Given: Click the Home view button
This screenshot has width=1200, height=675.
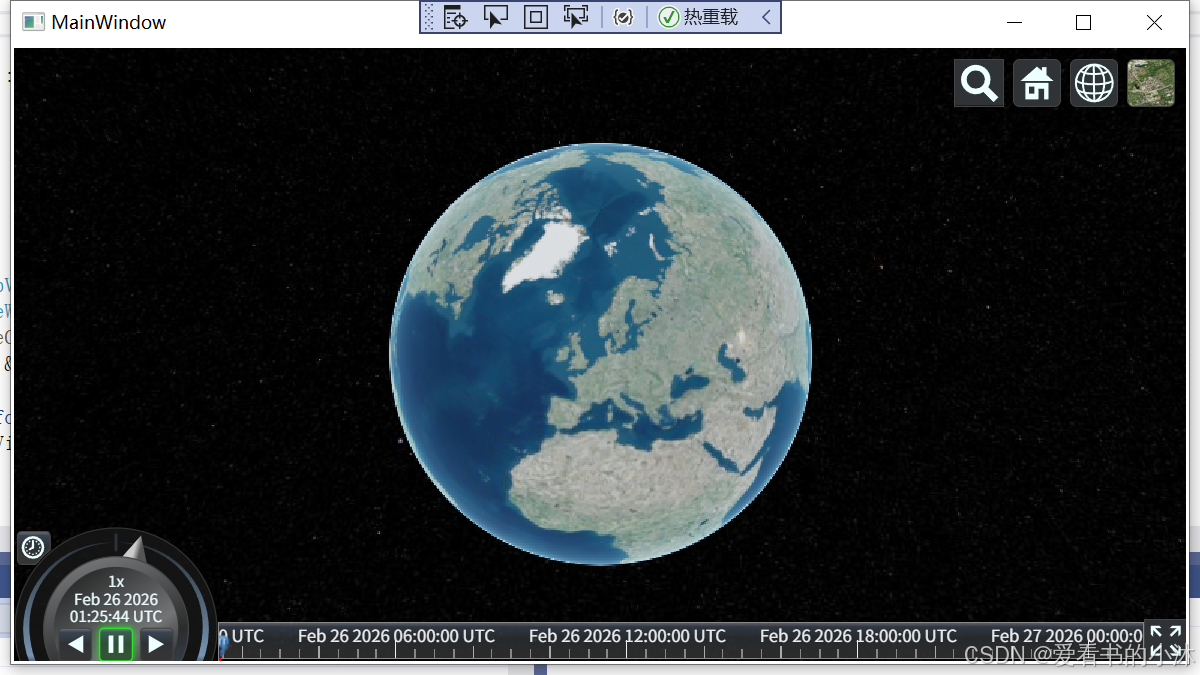Looking at the screenshot, I should pos(1037,83).
